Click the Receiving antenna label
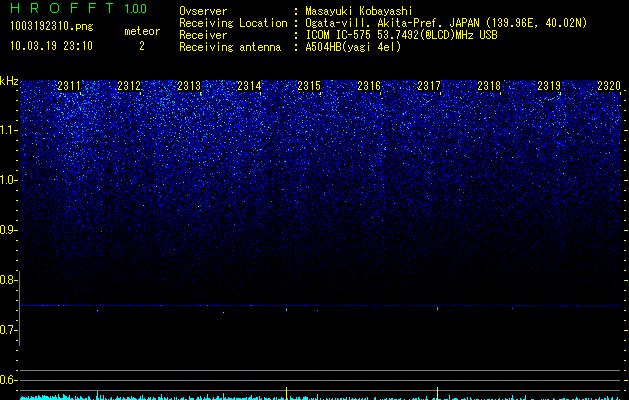 [x=230, y=47]
